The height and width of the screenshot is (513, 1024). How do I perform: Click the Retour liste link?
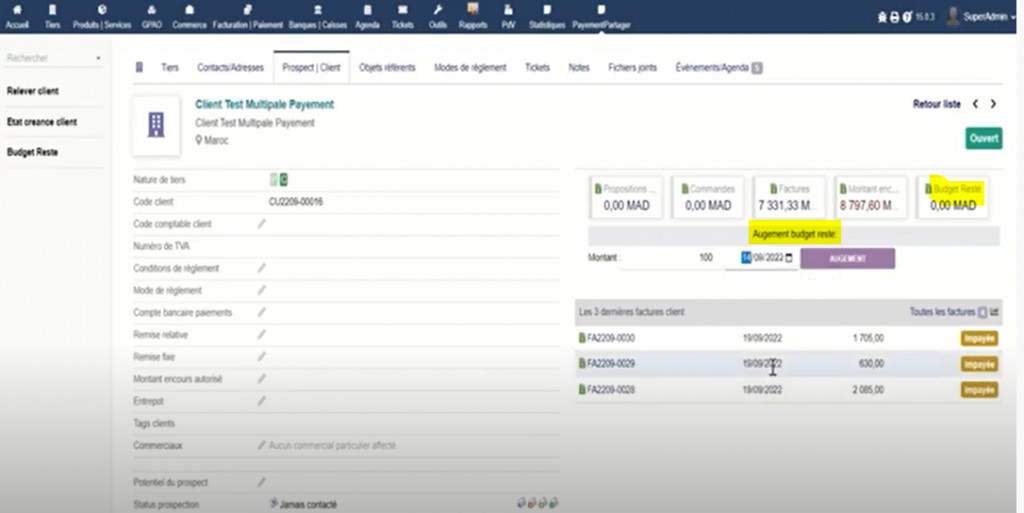(936, 104)
